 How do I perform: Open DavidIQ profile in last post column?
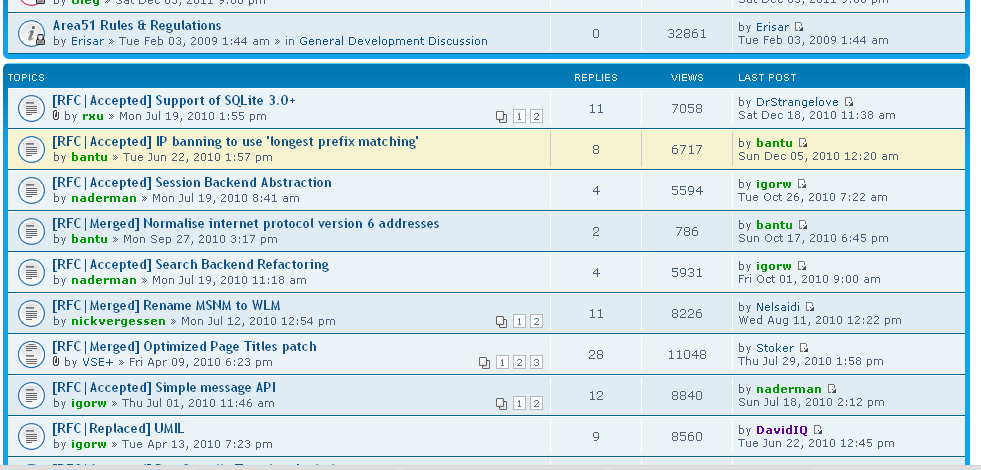(x=781, y=431)
